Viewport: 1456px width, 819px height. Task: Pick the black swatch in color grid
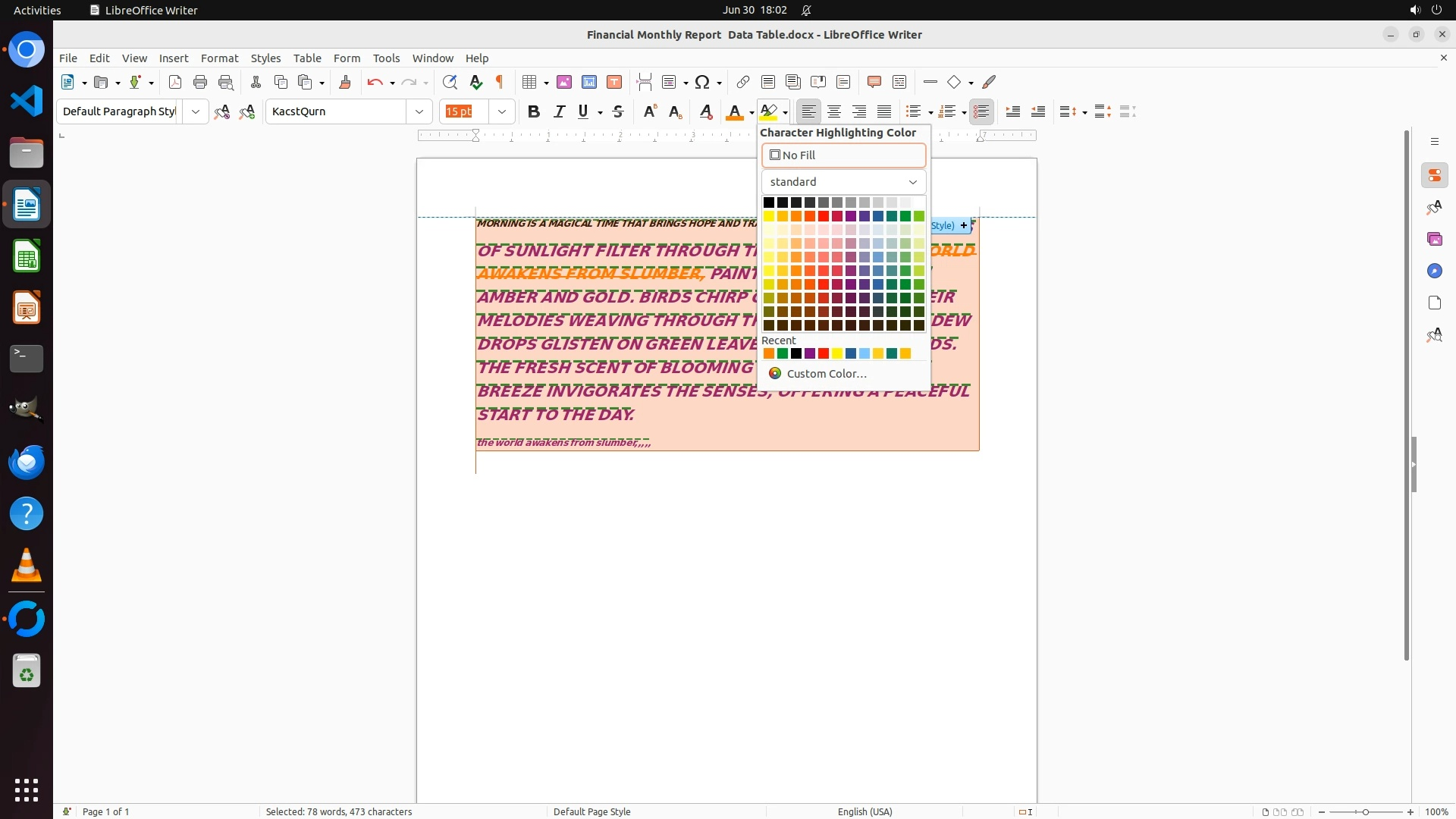769,202
